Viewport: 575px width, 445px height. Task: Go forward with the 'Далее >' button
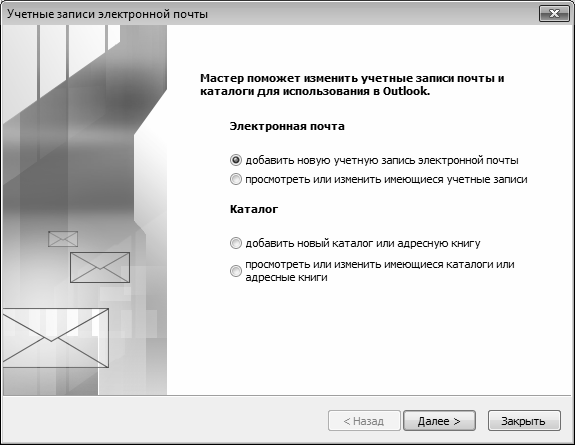(439, 421)
